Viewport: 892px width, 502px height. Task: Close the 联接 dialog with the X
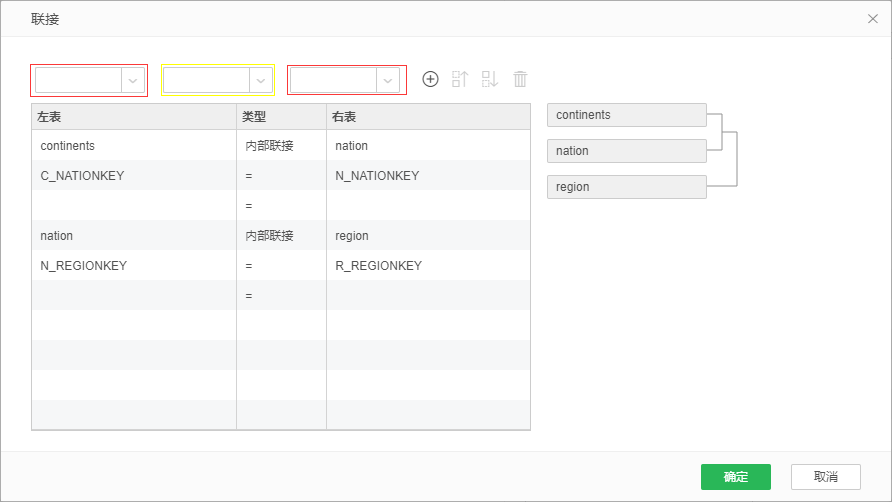click(x=872, y=19)
